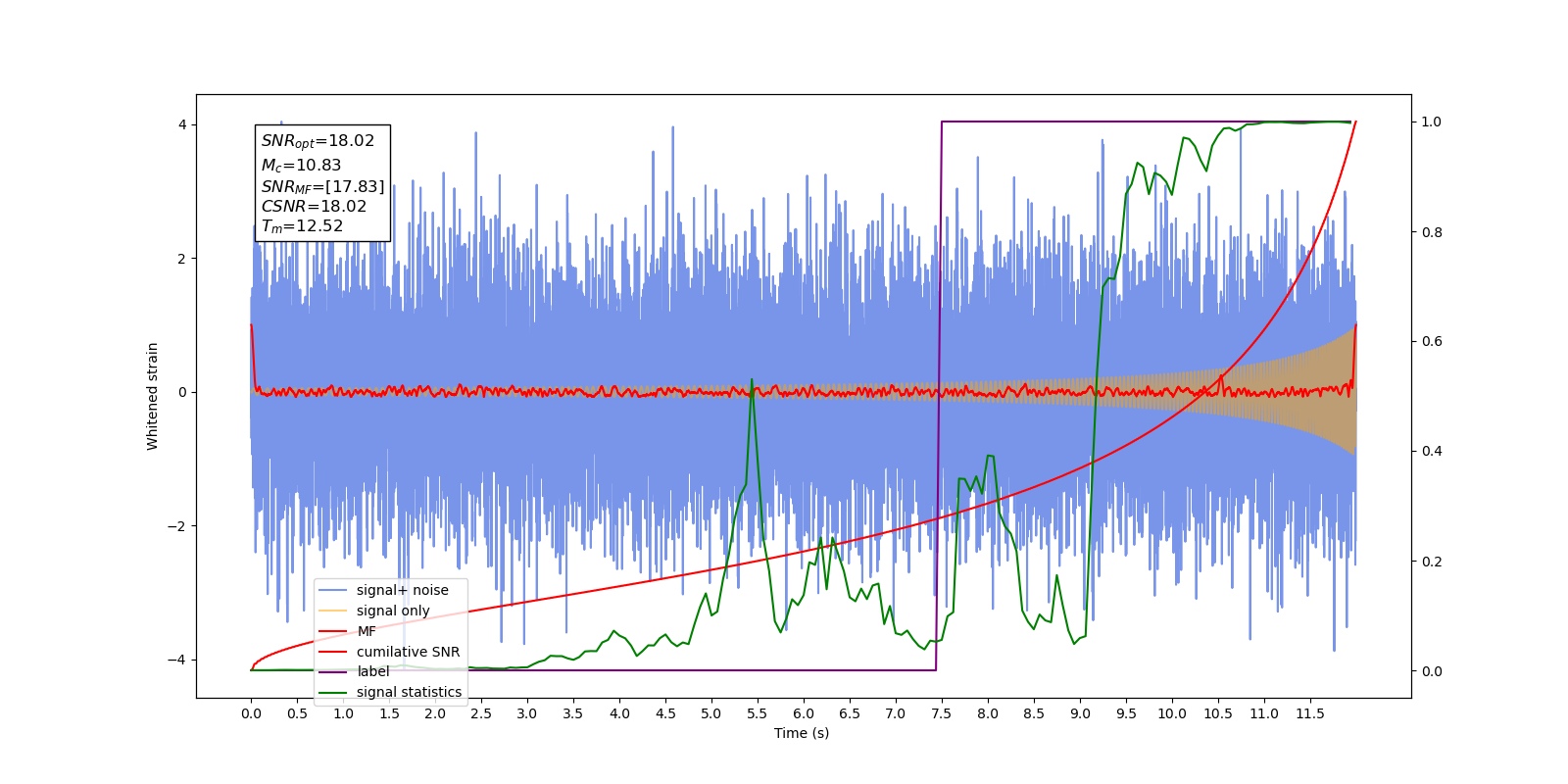The height and width of the screenshot is (784, 1568).
Task: Click the SNRMF=[17.83] annotation line
Action: pos(322,186)
